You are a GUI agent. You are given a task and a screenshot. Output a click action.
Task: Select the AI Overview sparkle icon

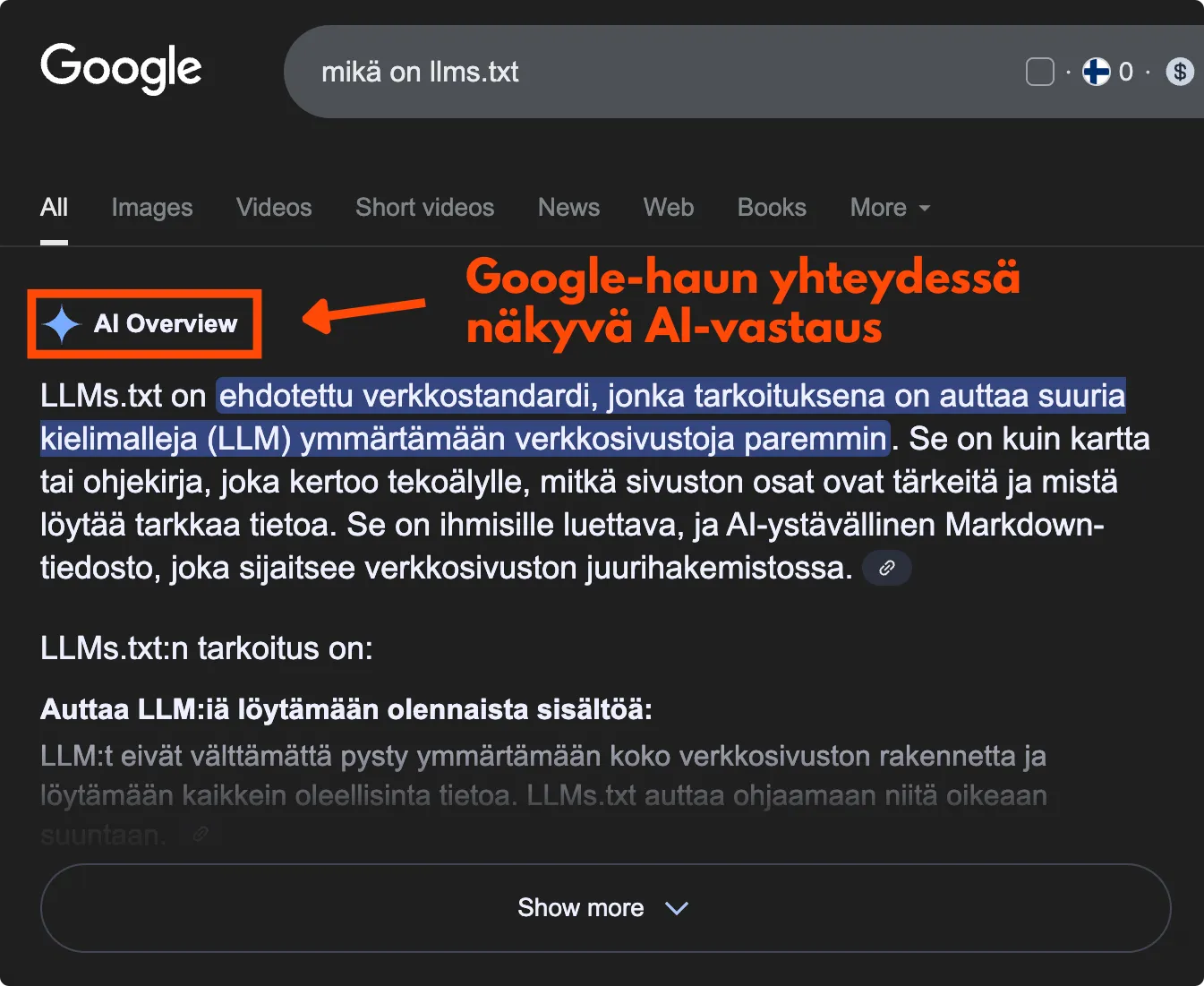tap(62, 324)
